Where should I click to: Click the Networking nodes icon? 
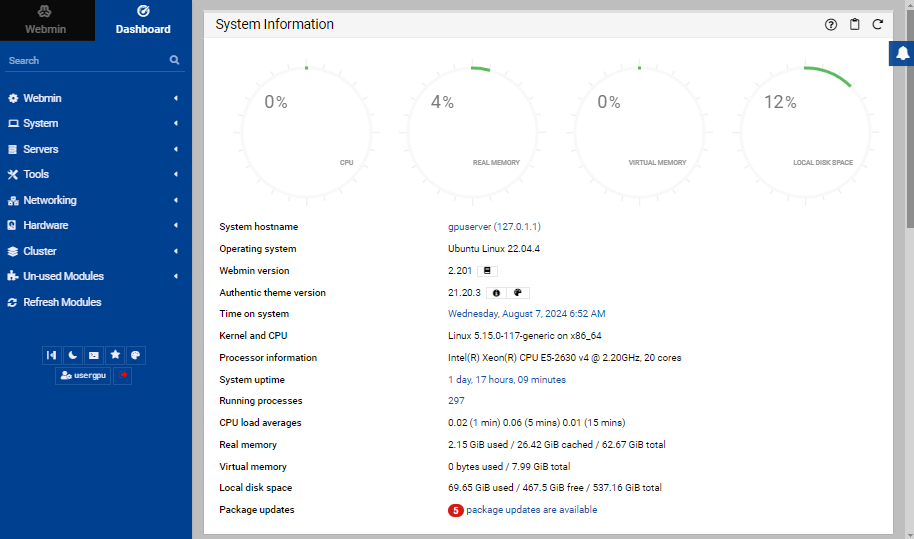pyautogui.click(x=13, y=200)
